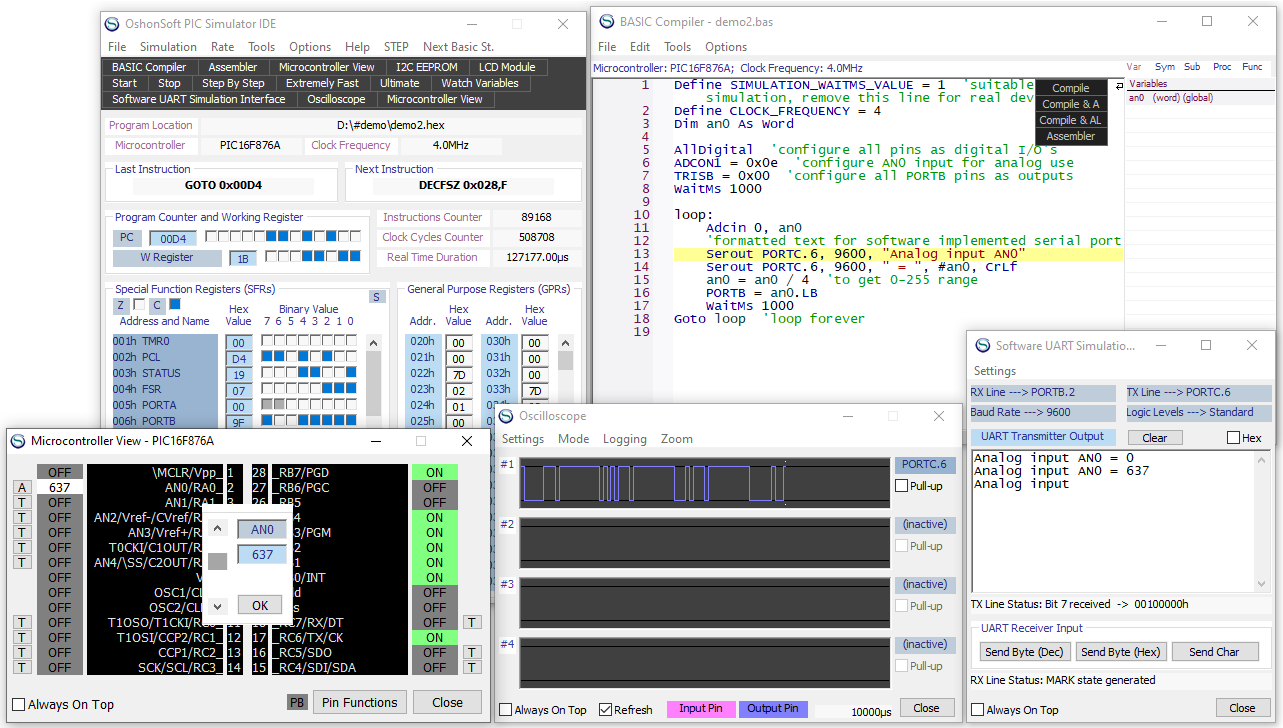The height and width of the screenshot is (728, 1283).
Task: Click the T toggle button for T1OSO/T1CKI pin
Action: click(21, 622)
